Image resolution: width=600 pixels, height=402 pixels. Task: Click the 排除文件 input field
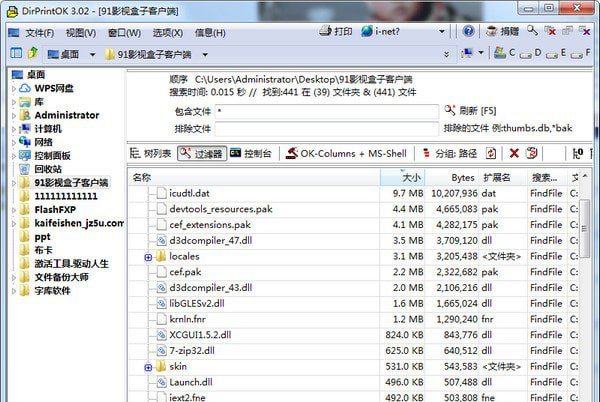click(x=327, y=129)
